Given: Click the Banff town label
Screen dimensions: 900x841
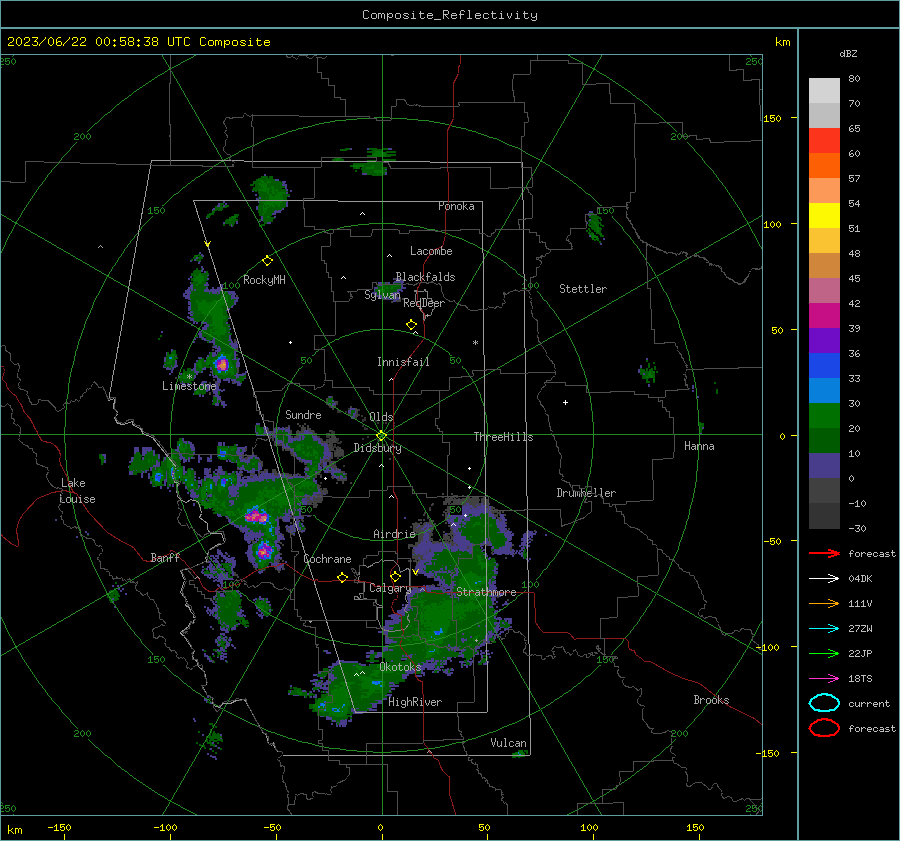Looking at the screenshot, I should [x=165, y=557].
